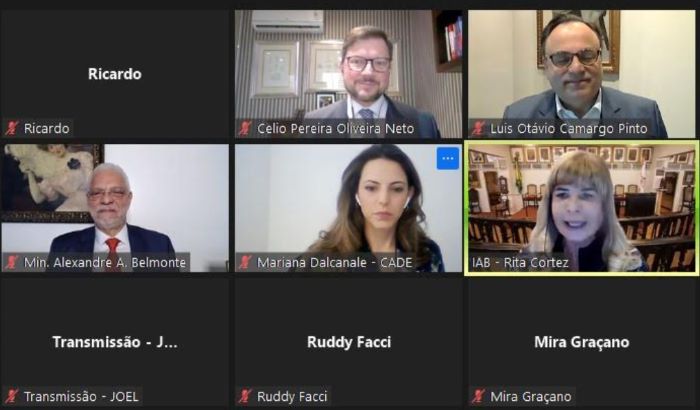Screen dimensions: 700x410
Task: Click muted mic icon beside Luis Otávio Camargo Pinto
Action: pyautogui.click(x=478, y=129)
